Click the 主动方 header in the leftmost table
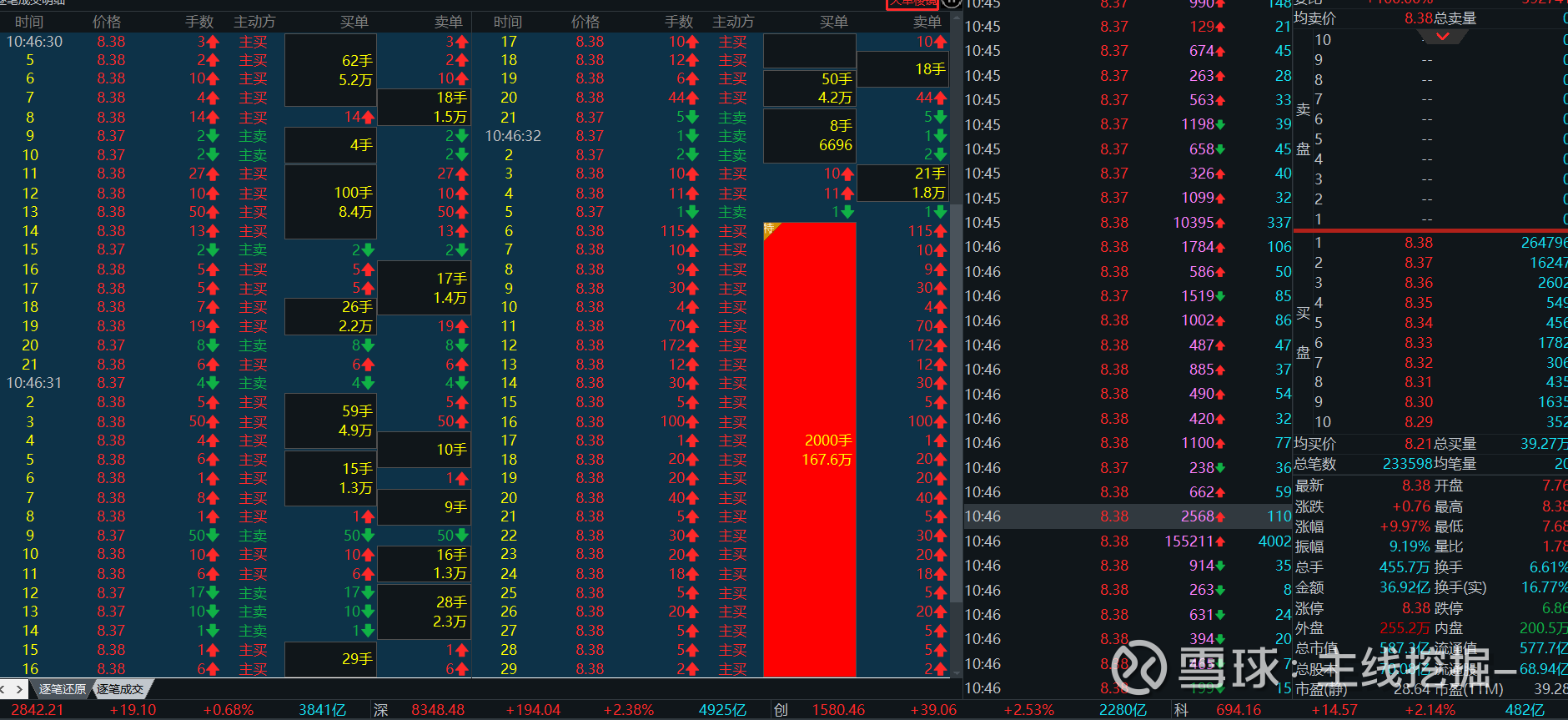 coord(254,22)
